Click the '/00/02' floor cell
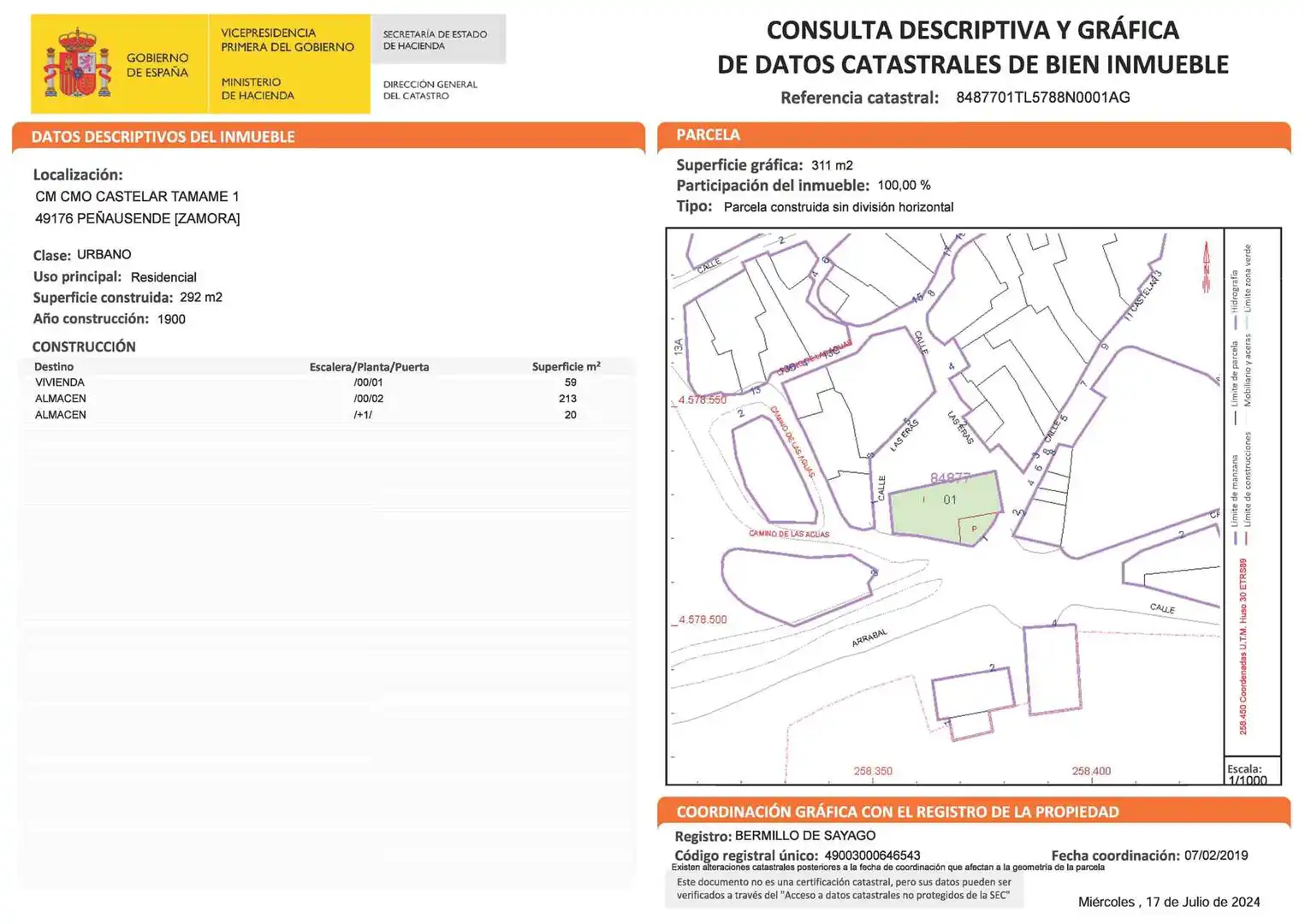The width and height of the screenshot is (1305, 924). (x=368, y=399)
